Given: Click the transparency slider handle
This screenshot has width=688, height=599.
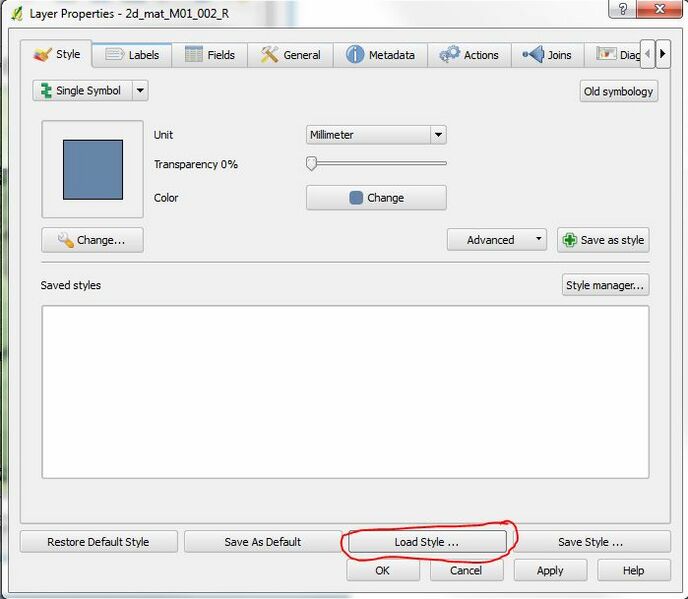Looking at the screenshot, I should [311, 164].
